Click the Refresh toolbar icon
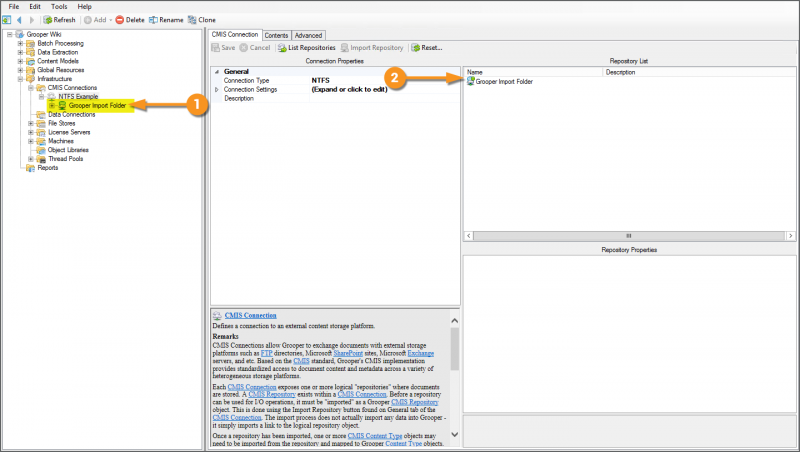 [47, 20]
